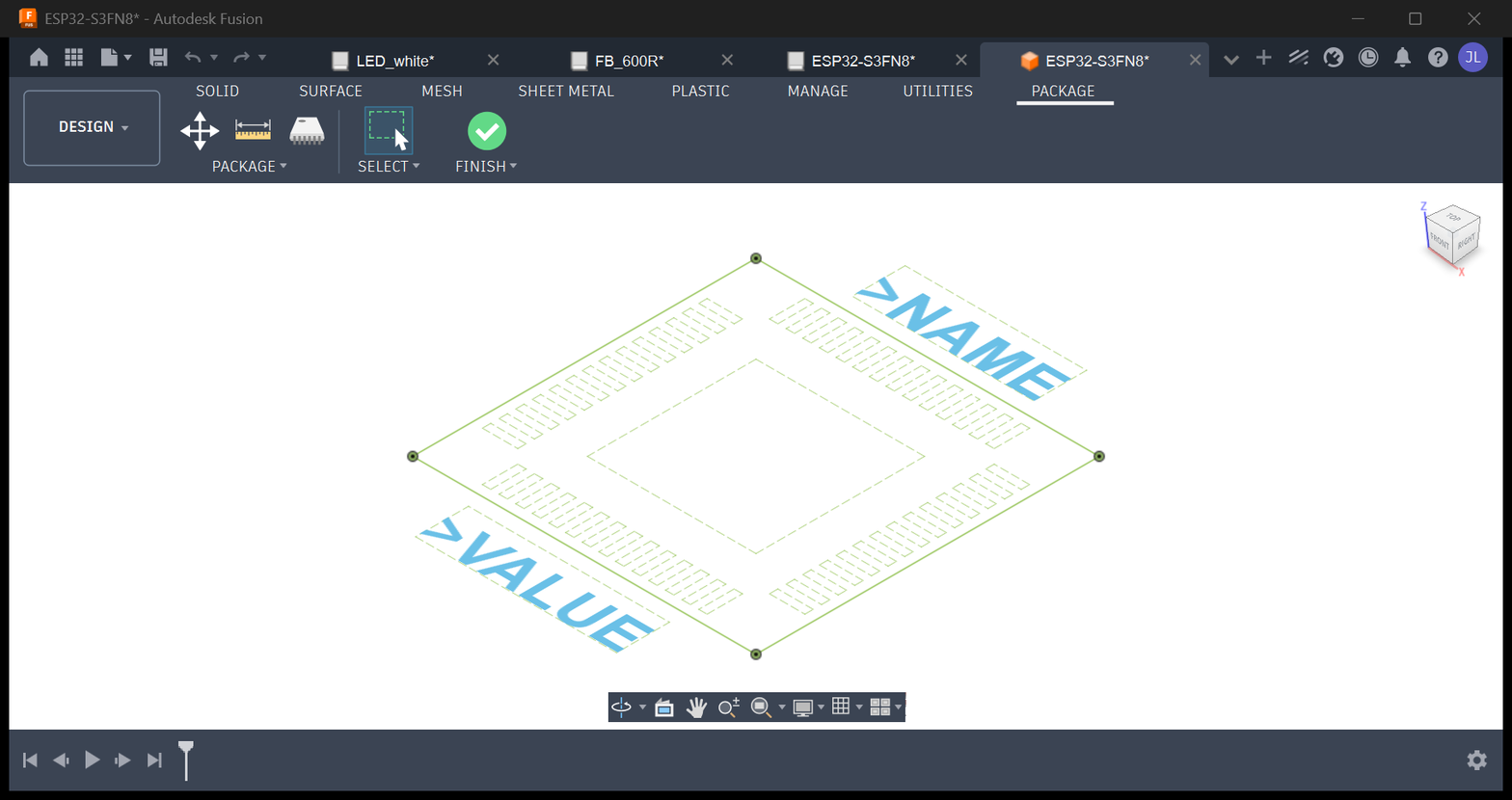Expand the Redo history dropdown
Screen dimensions: 1512x800
pyautogui.click(x=262, y=58)
